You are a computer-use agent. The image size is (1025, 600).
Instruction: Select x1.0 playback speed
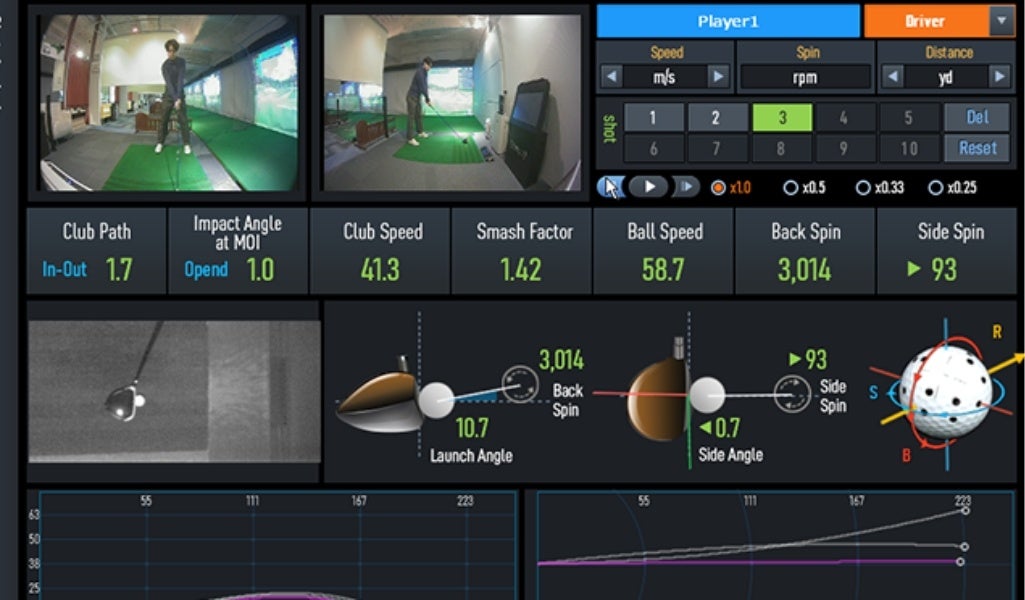pyautogui.click(x=731, y=188)
